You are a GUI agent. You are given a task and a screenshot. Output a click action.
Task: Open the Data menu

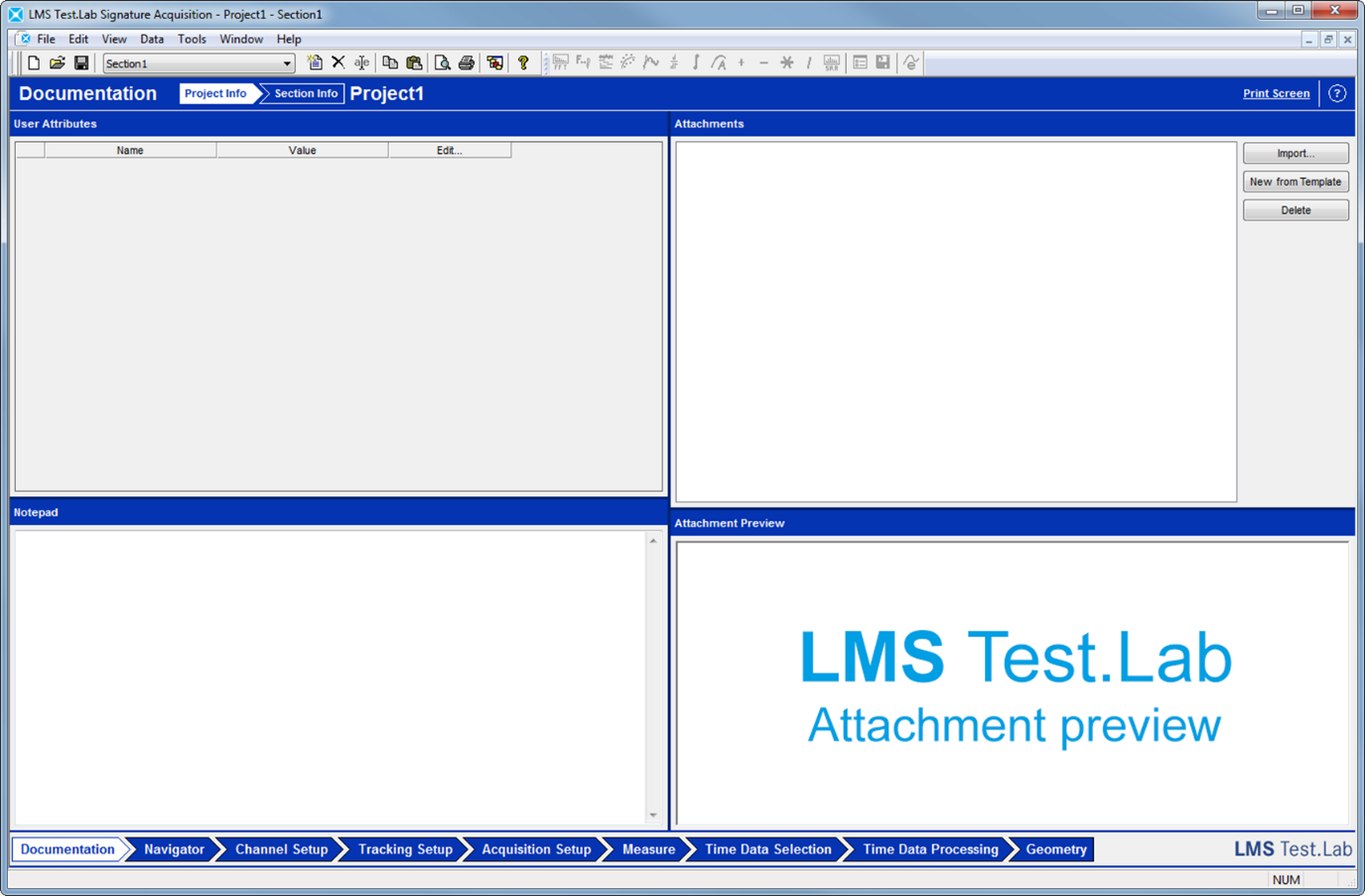click(152, 39)
